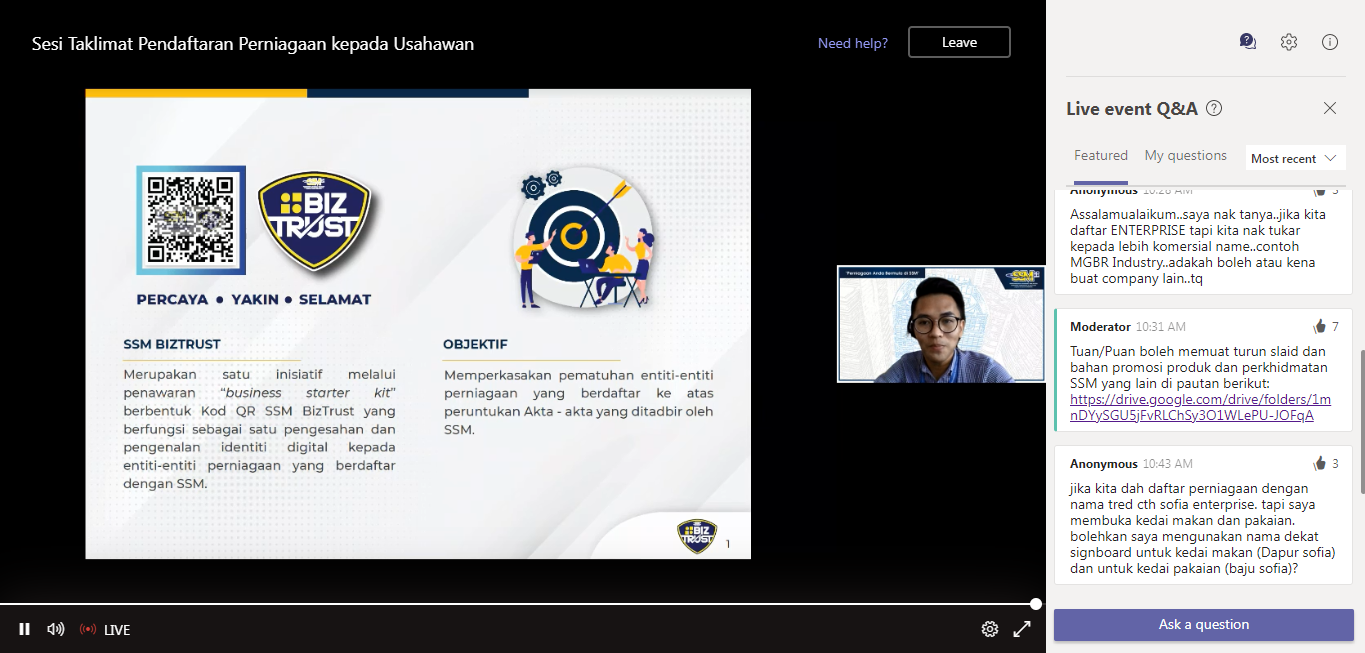This screenshot has height=653, width=1365.
Task: Close the Live event Q&A panel
Action: [1329, 109]
